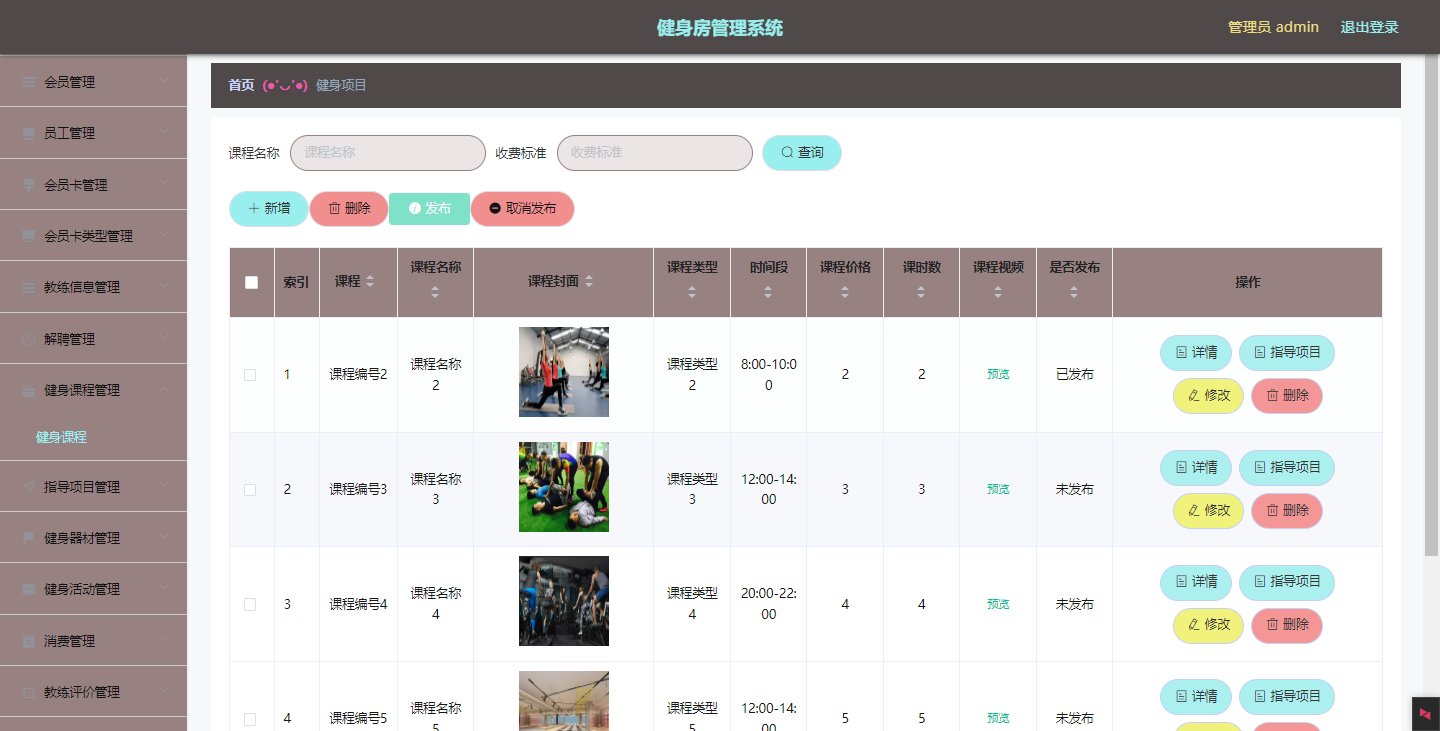This screenshot has width=1440, height=731.
Task: Sort by 是否发布 column arrows
Action: (1074, 292)
